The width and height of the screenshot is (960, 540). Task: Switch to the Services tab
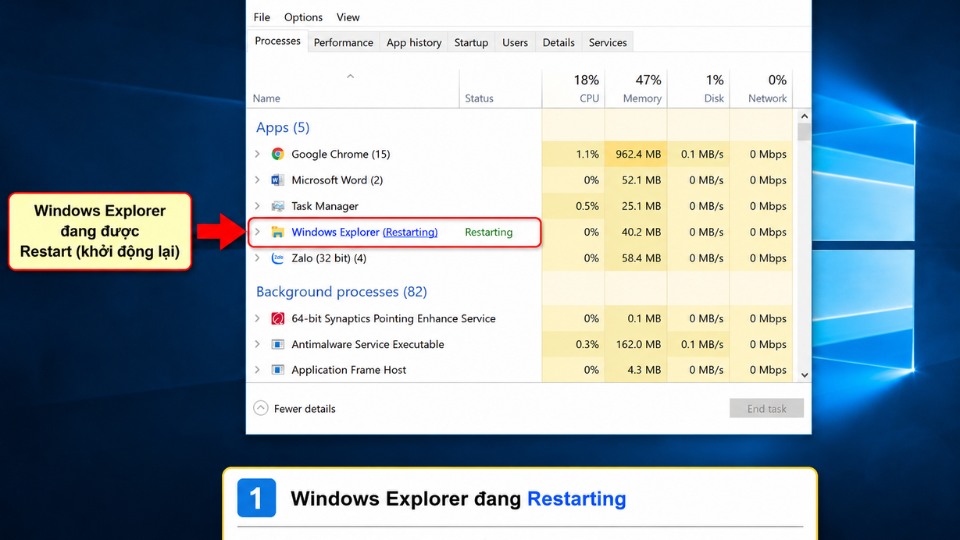(x=608, y=42)
